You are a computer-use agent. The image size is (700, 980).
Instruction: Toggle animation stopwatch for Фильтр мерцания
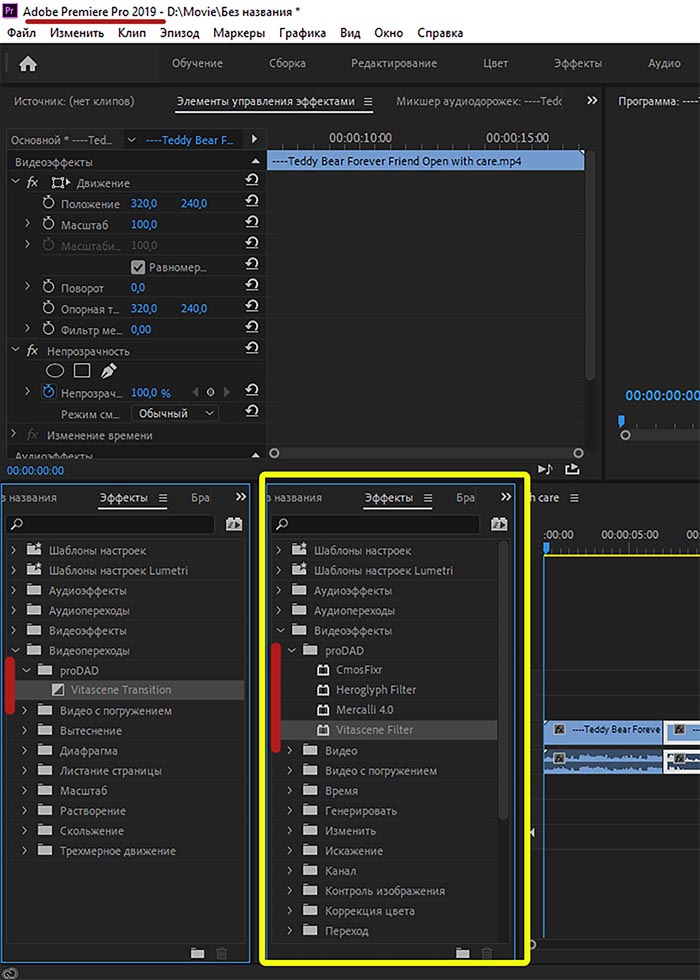tap(48, 329)
